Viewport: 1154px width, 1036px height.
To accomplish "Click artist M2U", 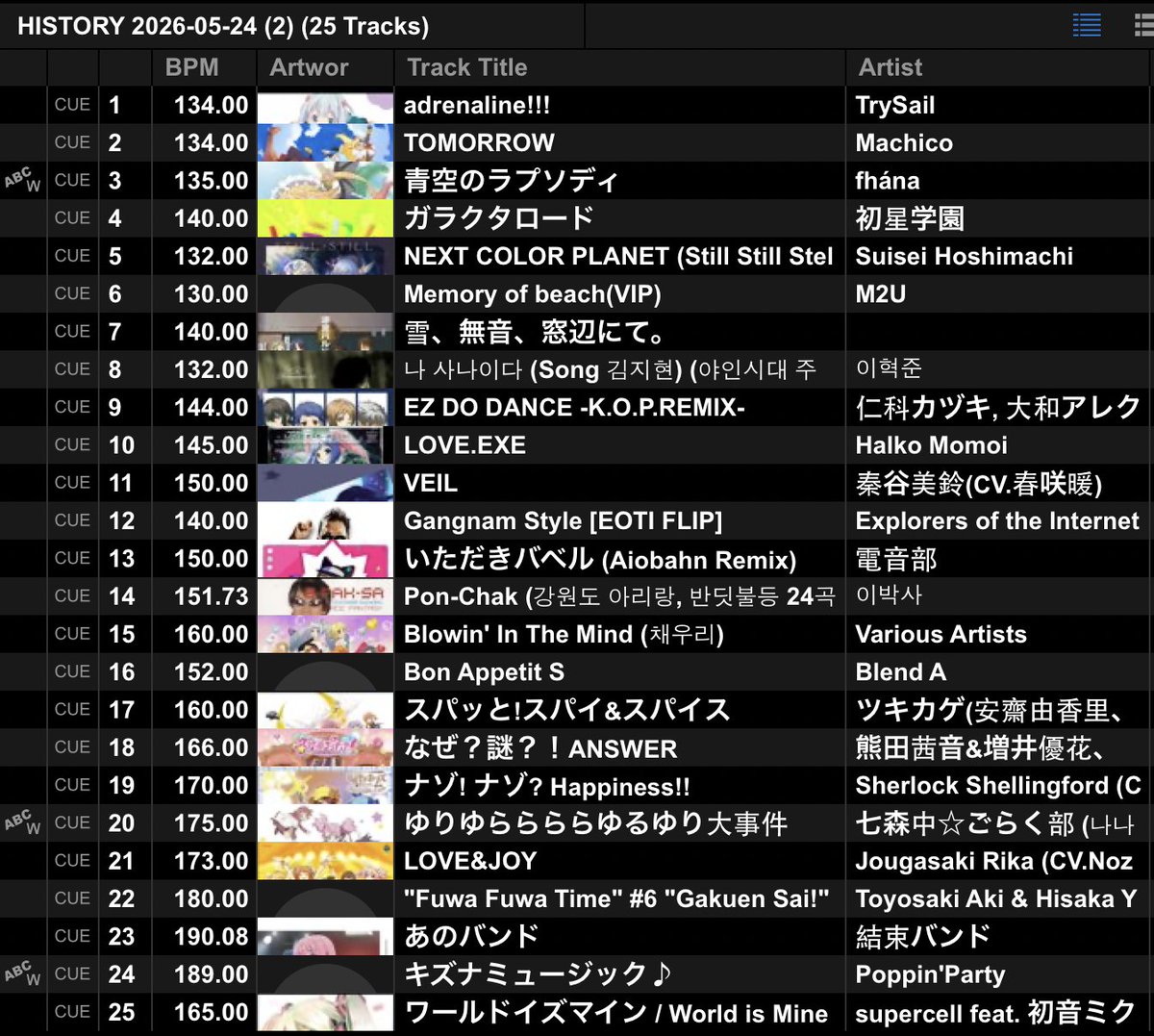I will point(881,293).
